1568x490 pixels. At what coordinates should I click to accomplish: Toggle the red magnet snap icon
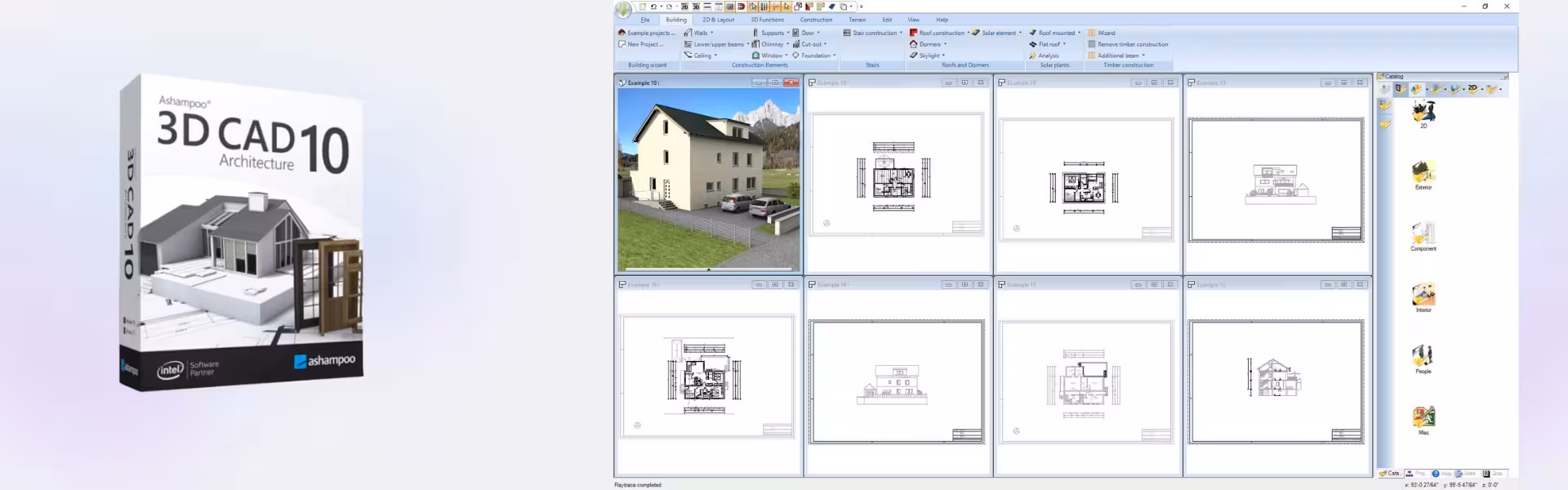click(x=741, y=7)
